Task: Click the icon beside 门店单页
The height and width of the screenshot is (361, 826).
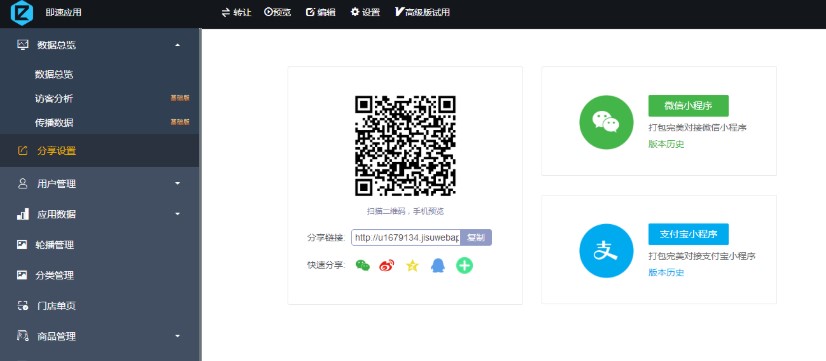Action: 22,306
